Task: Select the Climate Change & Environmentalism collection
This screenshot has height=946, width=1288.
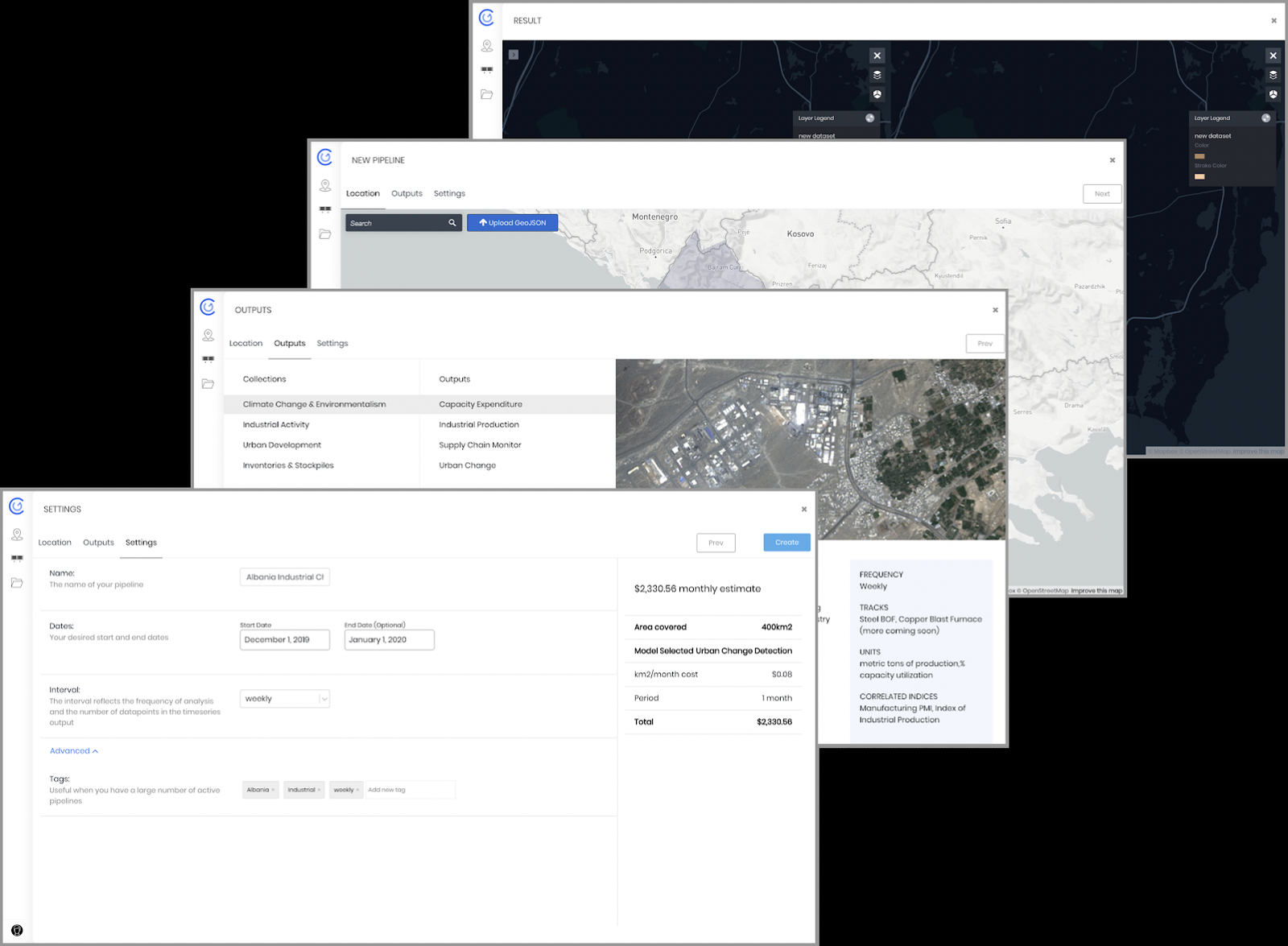Action: click(x=321, y=404)
